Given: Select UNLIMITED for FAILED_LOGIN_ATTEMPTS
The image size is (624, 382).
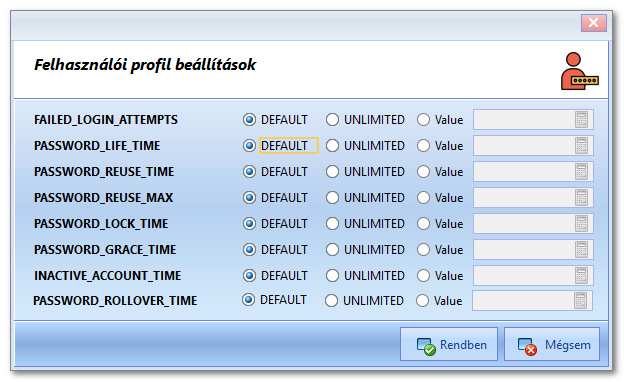Looking at the screenshot, I should tap(332, 119).
